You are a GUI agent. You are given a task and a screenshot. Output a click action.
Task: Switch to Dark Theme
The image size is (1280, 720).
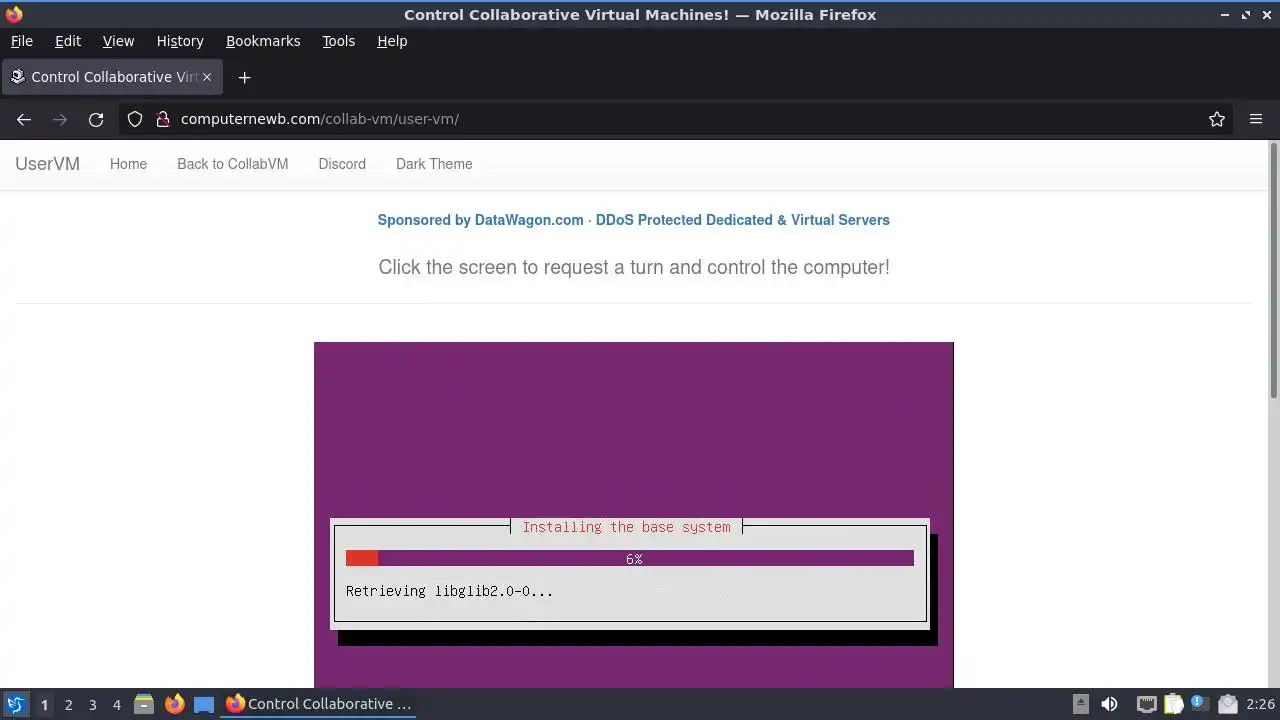pos(434,164)
